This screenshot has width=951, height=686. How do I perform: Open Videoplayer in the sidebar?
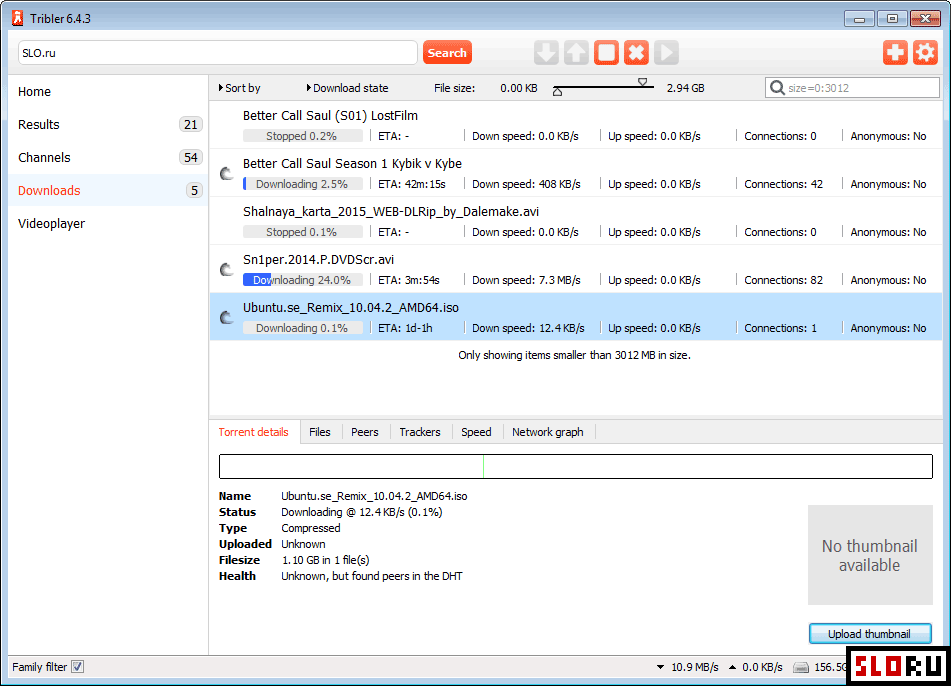108,223
